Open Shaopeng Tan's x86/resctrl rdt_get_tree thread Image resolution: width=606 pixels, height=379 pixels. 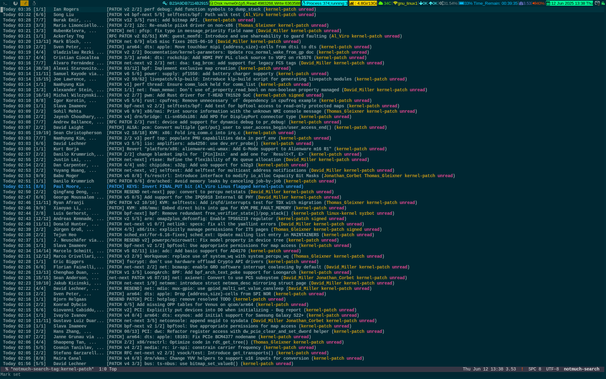pyautogui.click(x=173, y=342)
